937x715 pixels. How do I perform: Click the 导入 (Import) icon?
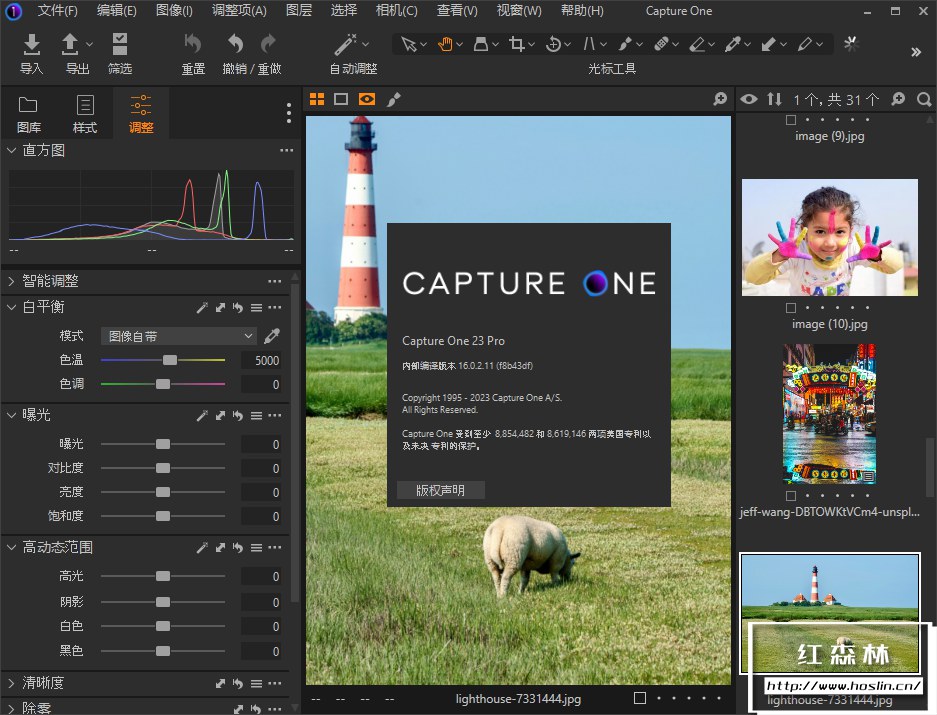coord(32,44)
